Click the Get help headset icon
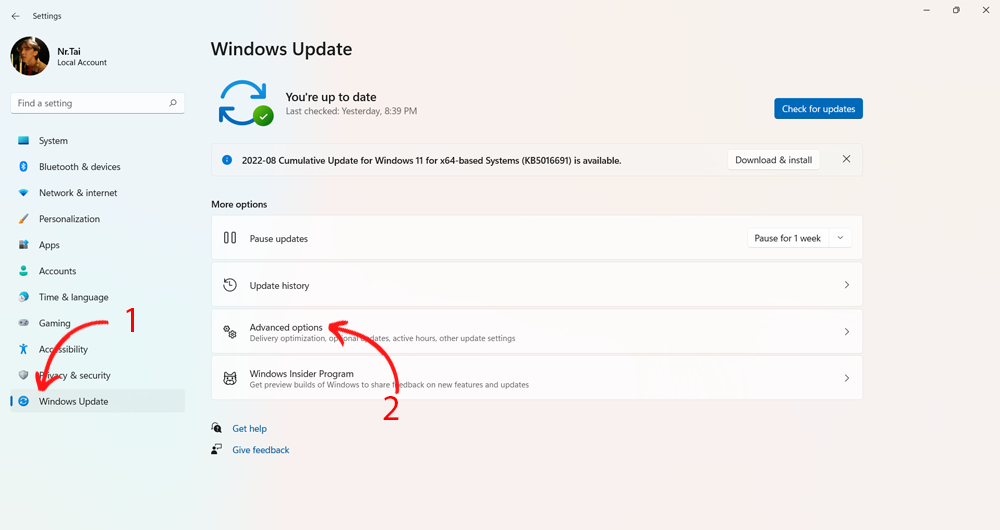 pyautogui.click(x=217, y=428)
